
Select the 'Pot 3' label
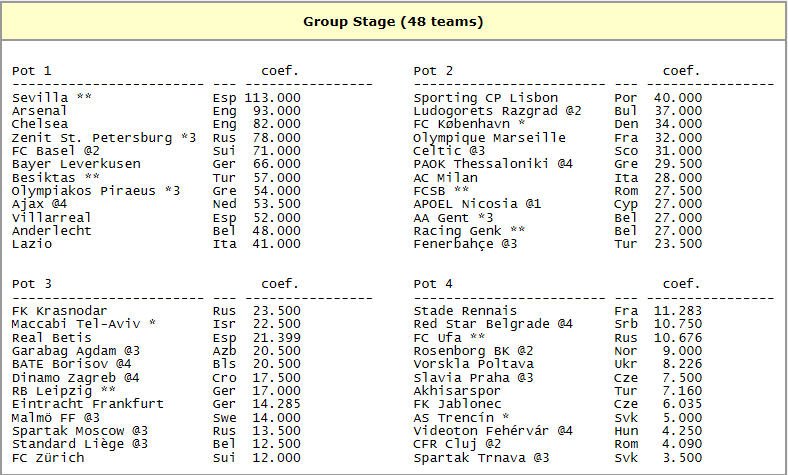32,284
